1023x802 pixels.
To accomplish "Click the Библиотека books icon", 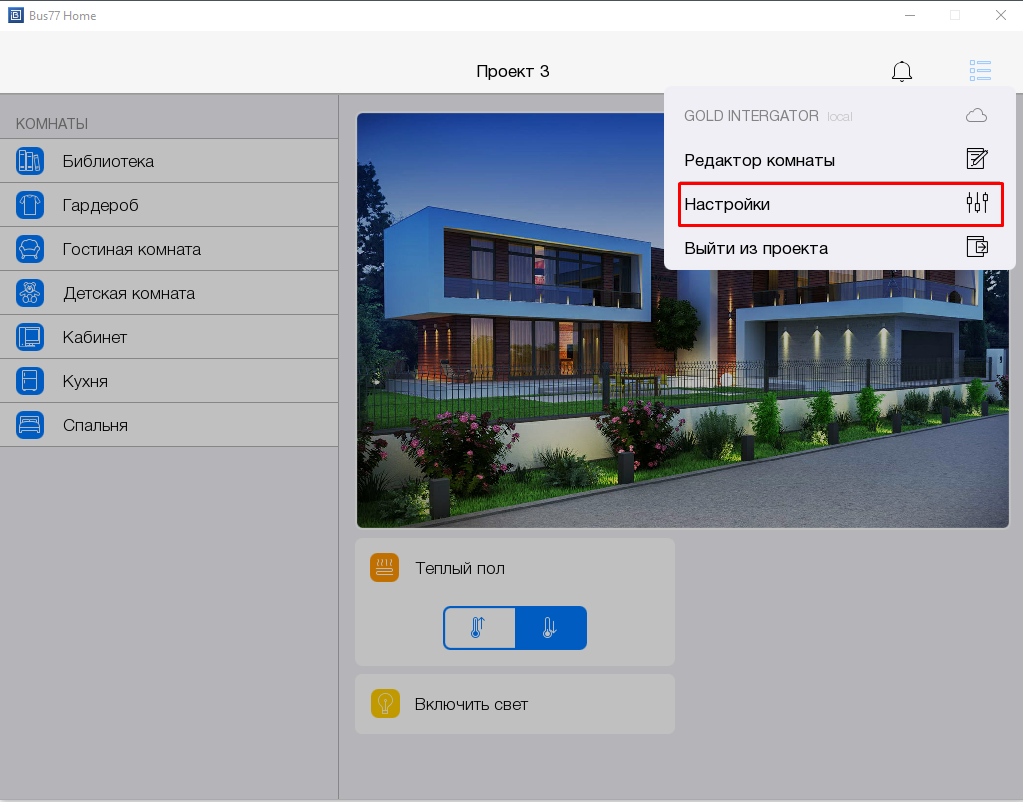I will 30,161.
